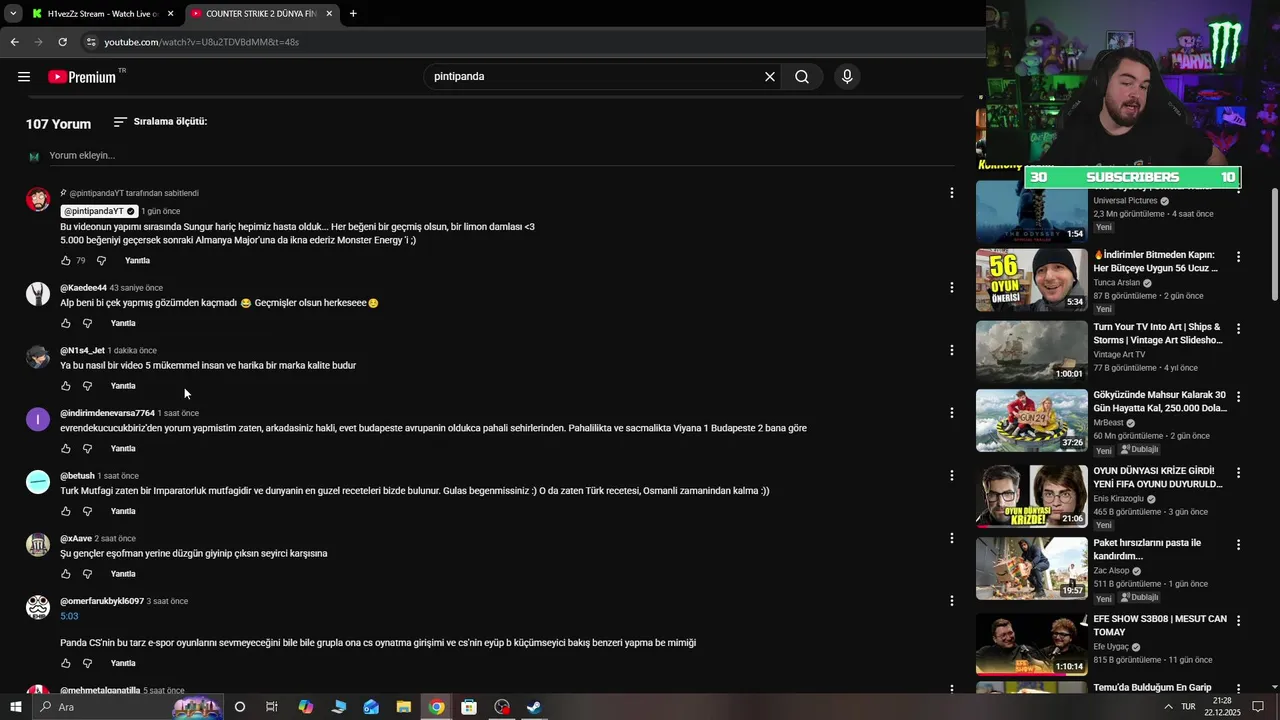Open the OYUN DÜNYASI KRİZE GİRDİ video title
The width and height of the screenshot is (1280, 720).
pos(1158,477)
